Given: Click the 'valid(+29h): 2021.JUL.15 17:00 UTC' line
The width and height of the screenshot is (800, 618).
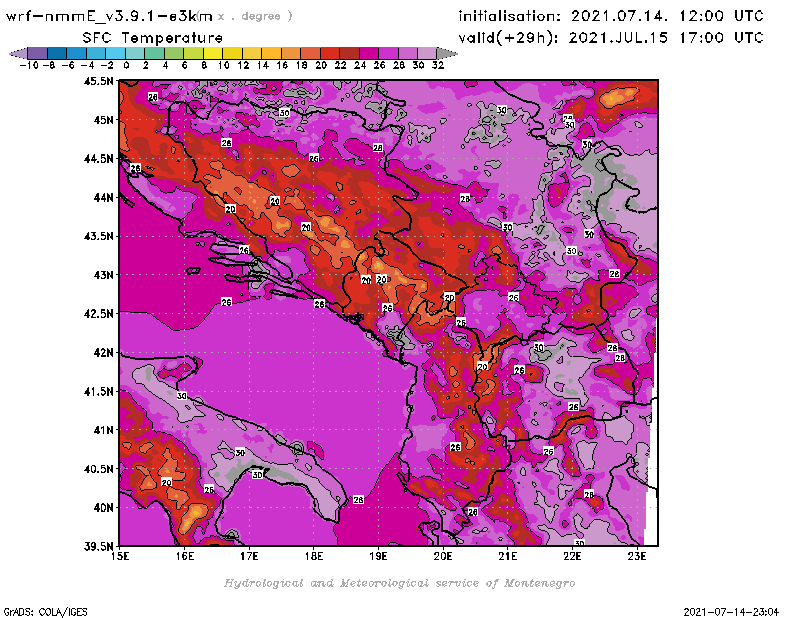Looking at the screenshot, I should [x=611, y=38].
